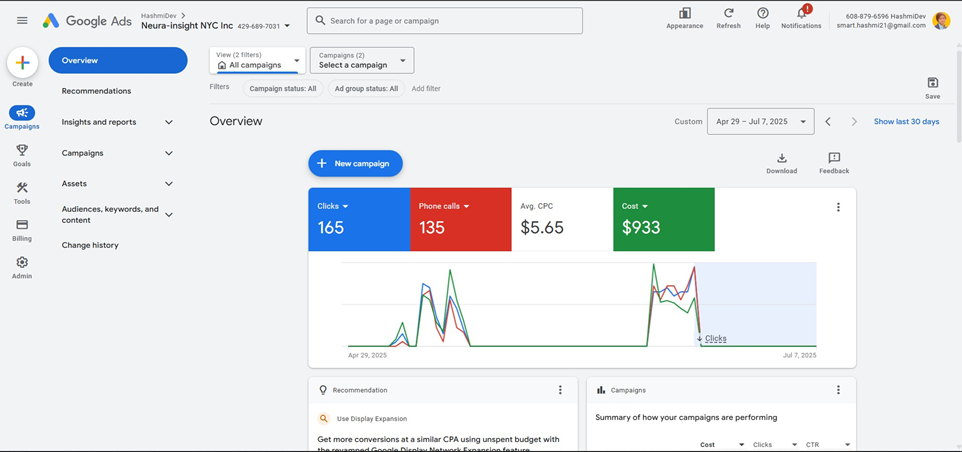Open Tools wrench icon
This screenshot has height=452, width=962.
(x=22, y=188)
